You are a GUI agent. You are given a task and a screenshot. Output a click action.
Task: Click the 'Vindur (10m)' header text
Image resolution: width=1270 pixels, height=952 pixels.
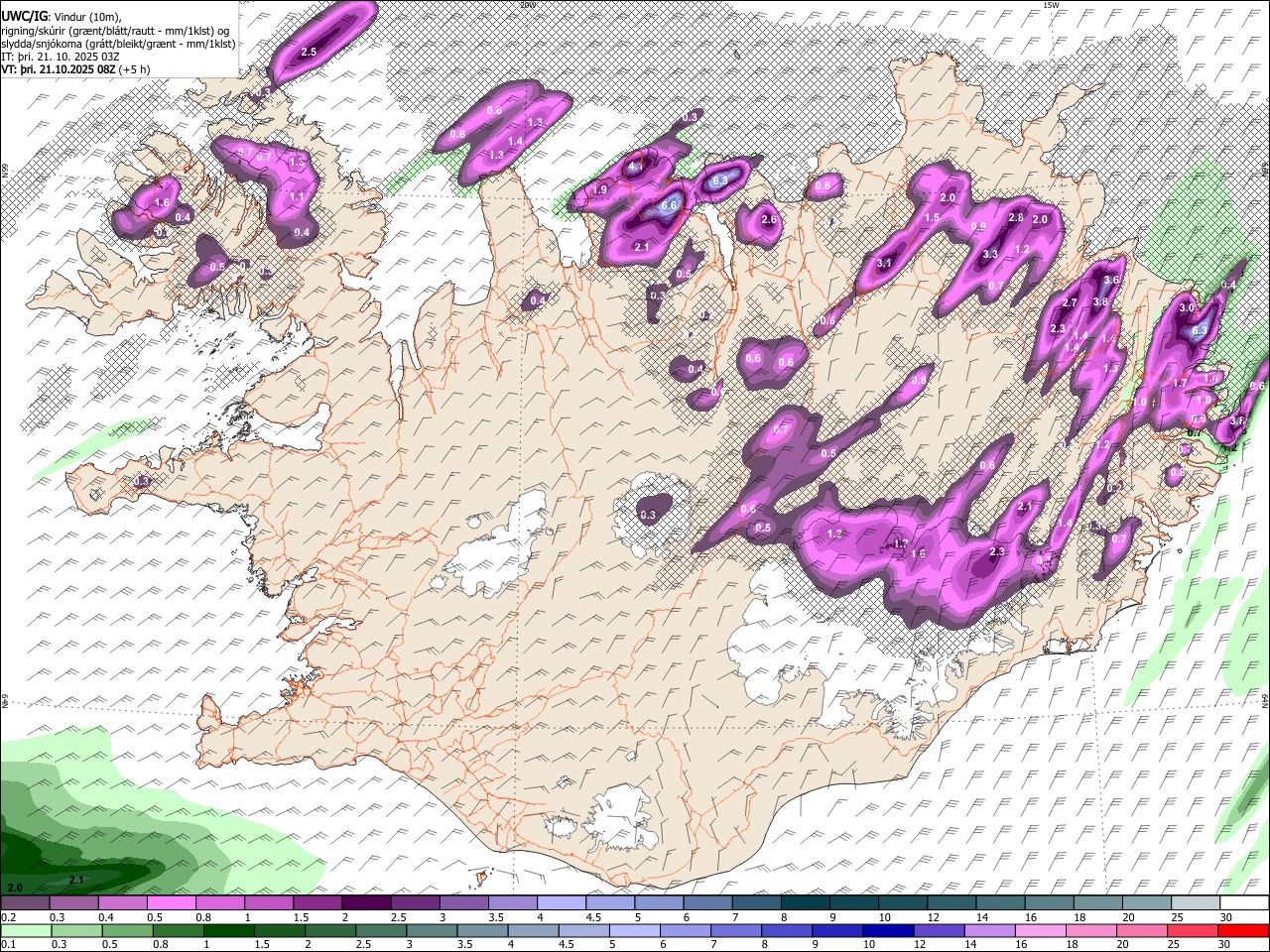click(86, 16)
